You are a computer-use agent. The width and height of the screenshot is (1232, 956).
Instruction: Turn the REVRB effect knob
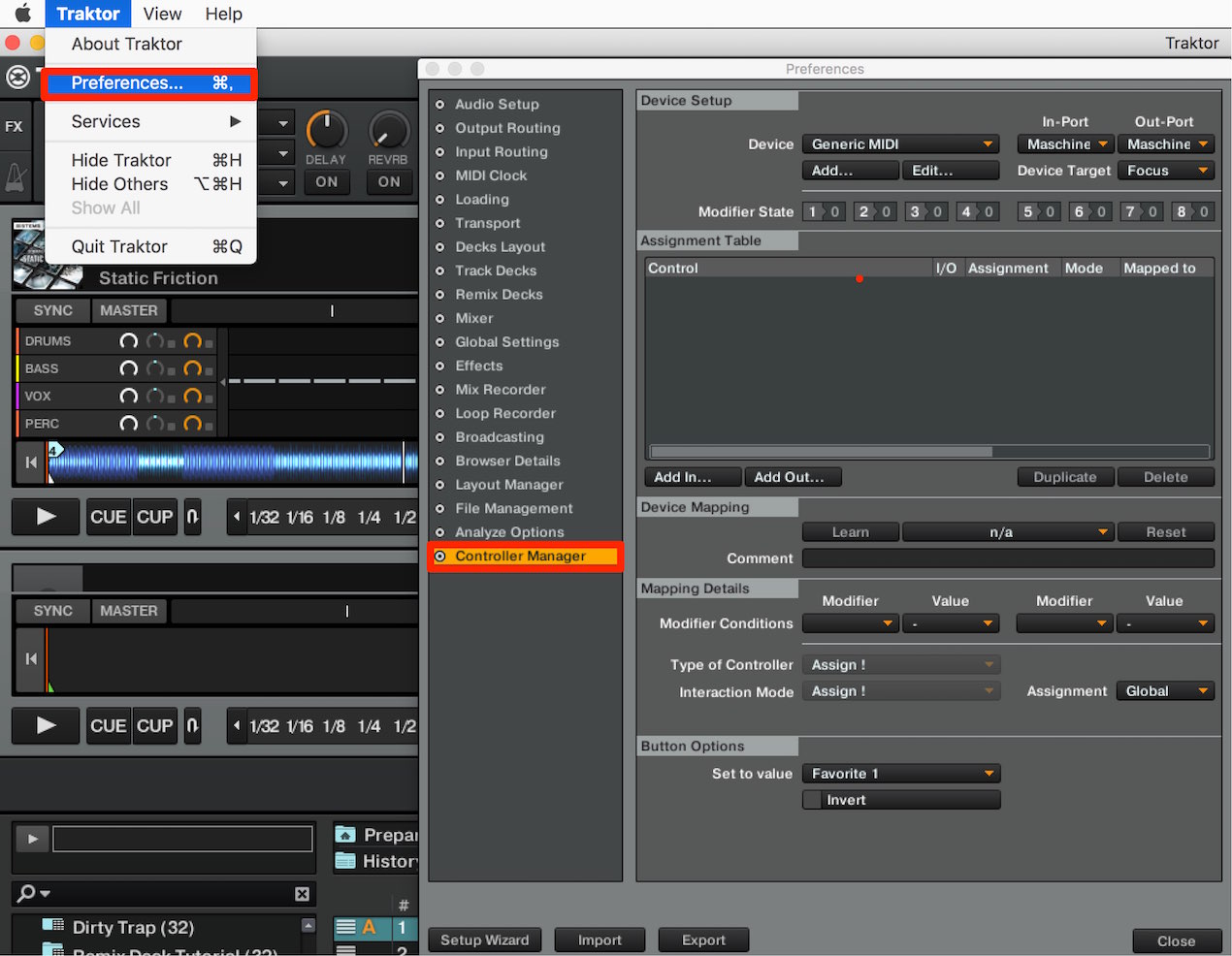click(x=388, y=130)
